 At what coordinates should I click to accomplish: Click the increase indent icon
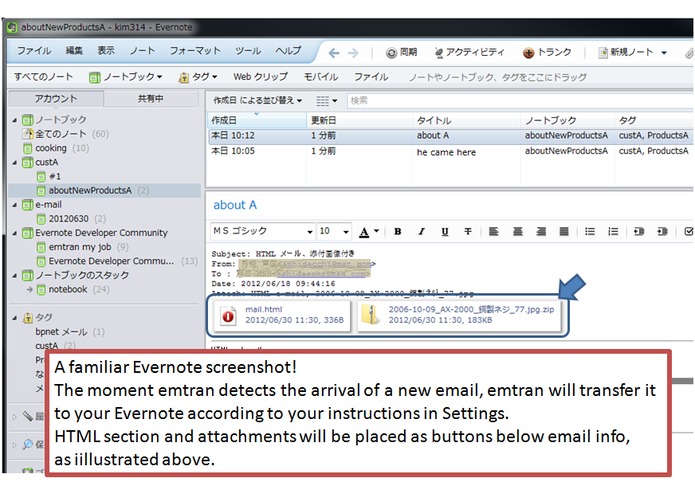pos(662,231)
